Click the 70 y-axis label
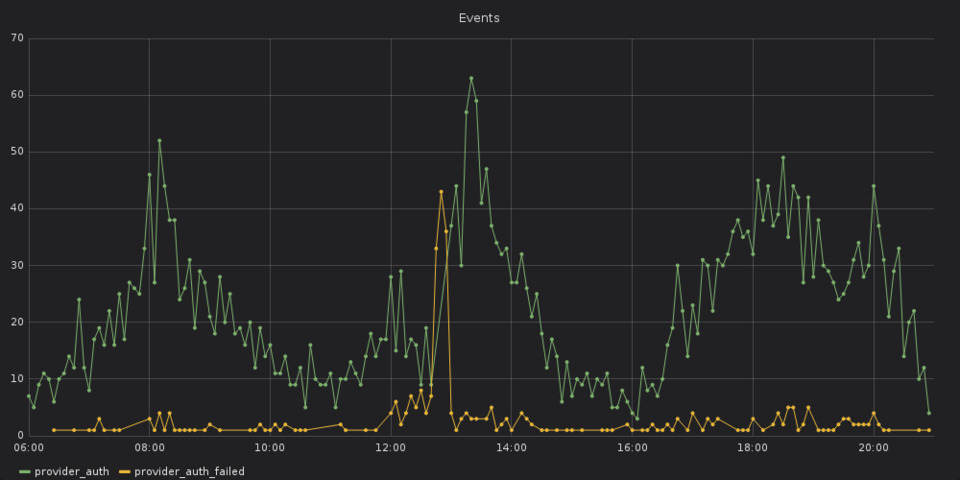This screenshot has height=480, width=960. [18, 38]
